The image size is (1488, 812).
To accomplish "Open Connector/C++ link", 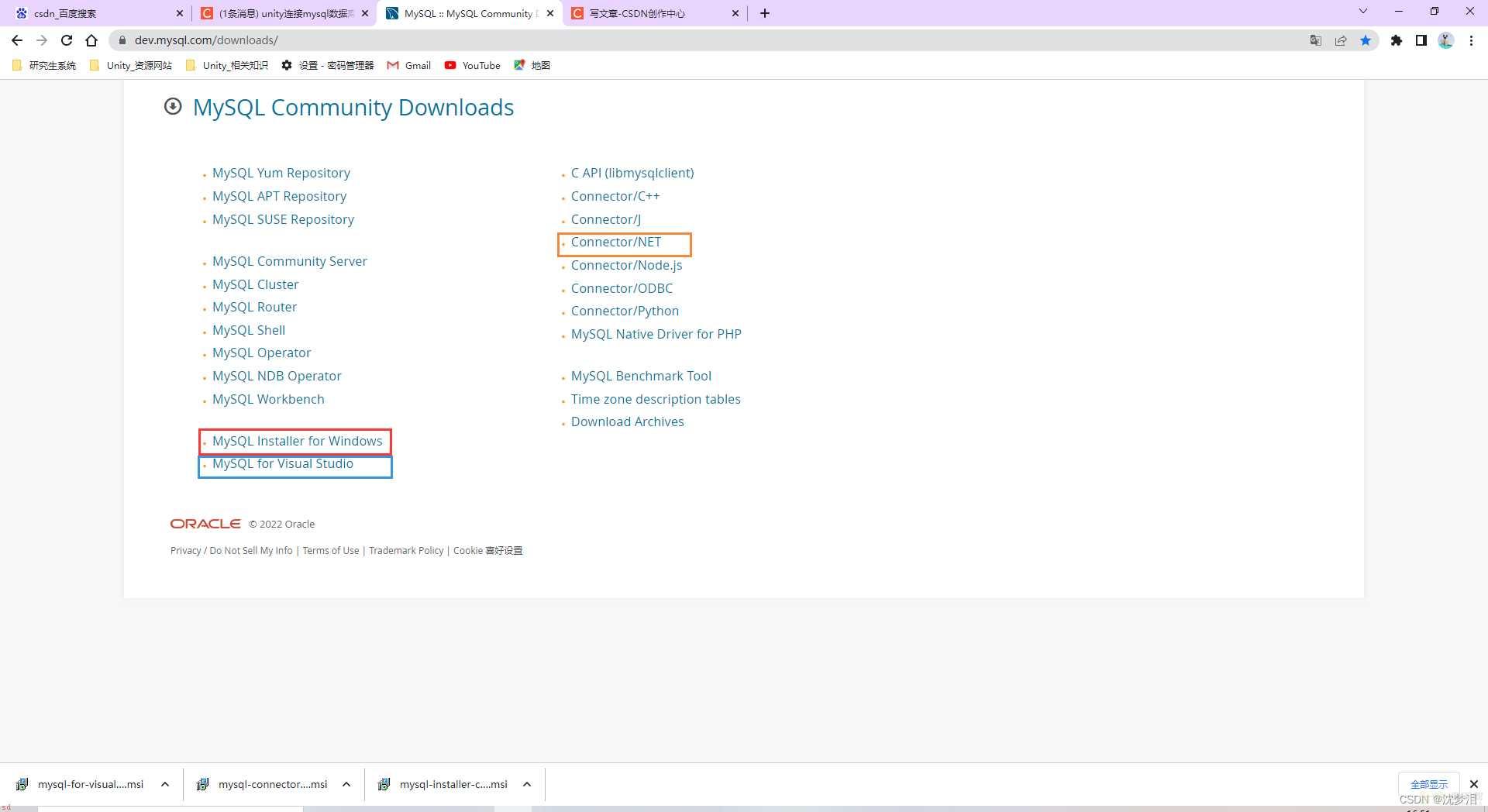I will pyautogui.click(x=615, y=196).
